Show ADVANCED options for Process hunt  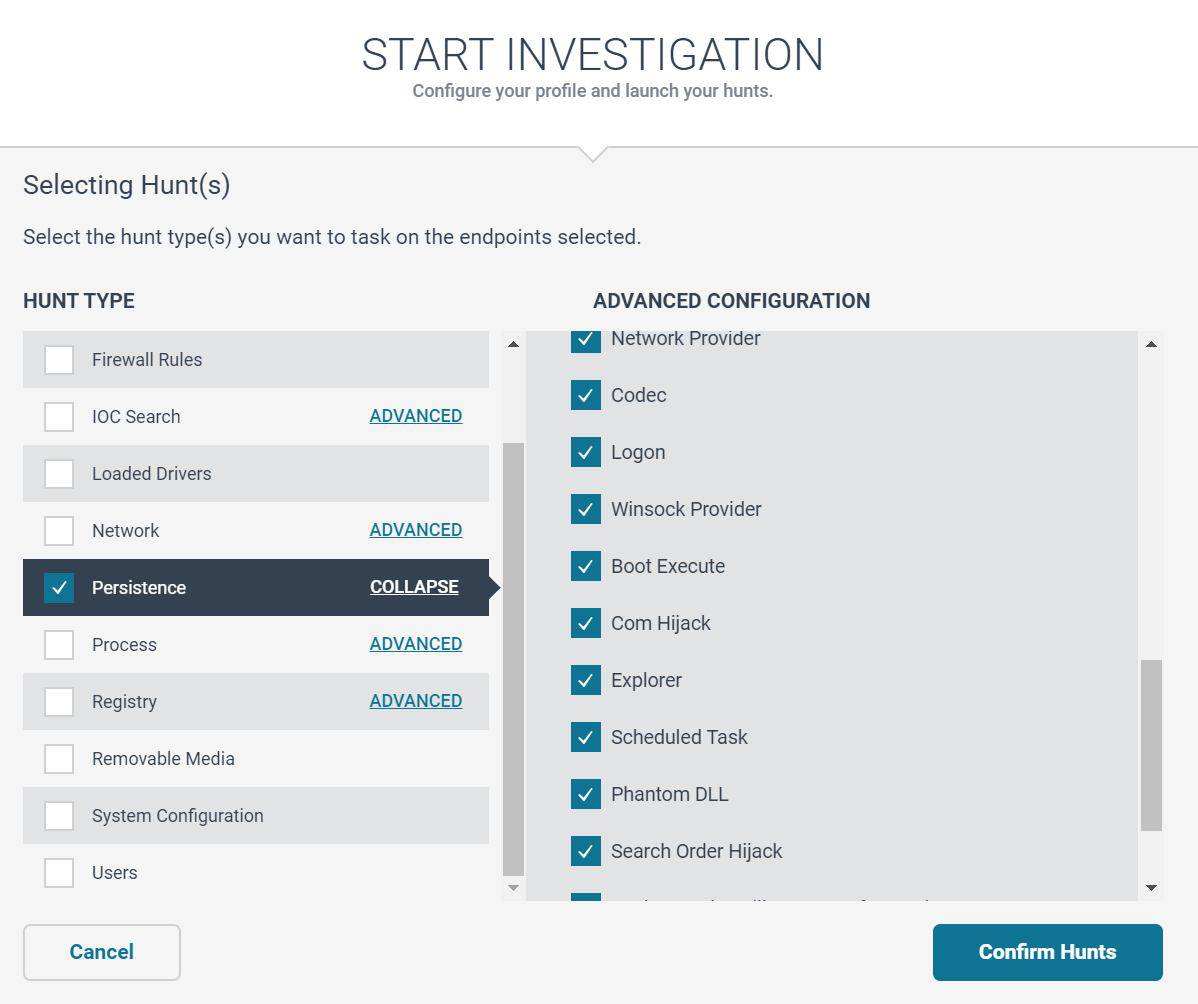point(416,644)
